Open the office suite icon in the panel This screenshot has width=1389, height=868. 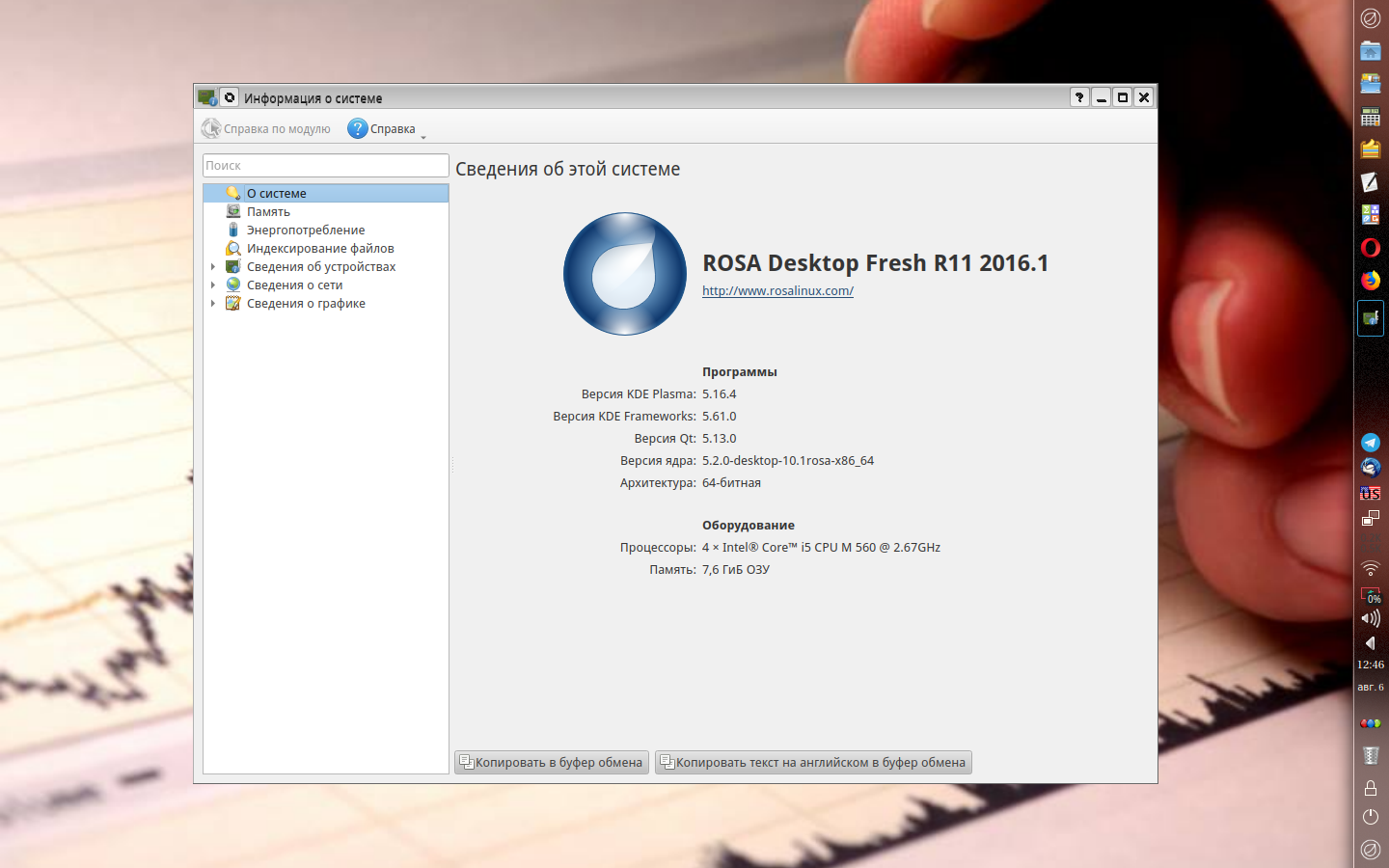pos(1371,215)
